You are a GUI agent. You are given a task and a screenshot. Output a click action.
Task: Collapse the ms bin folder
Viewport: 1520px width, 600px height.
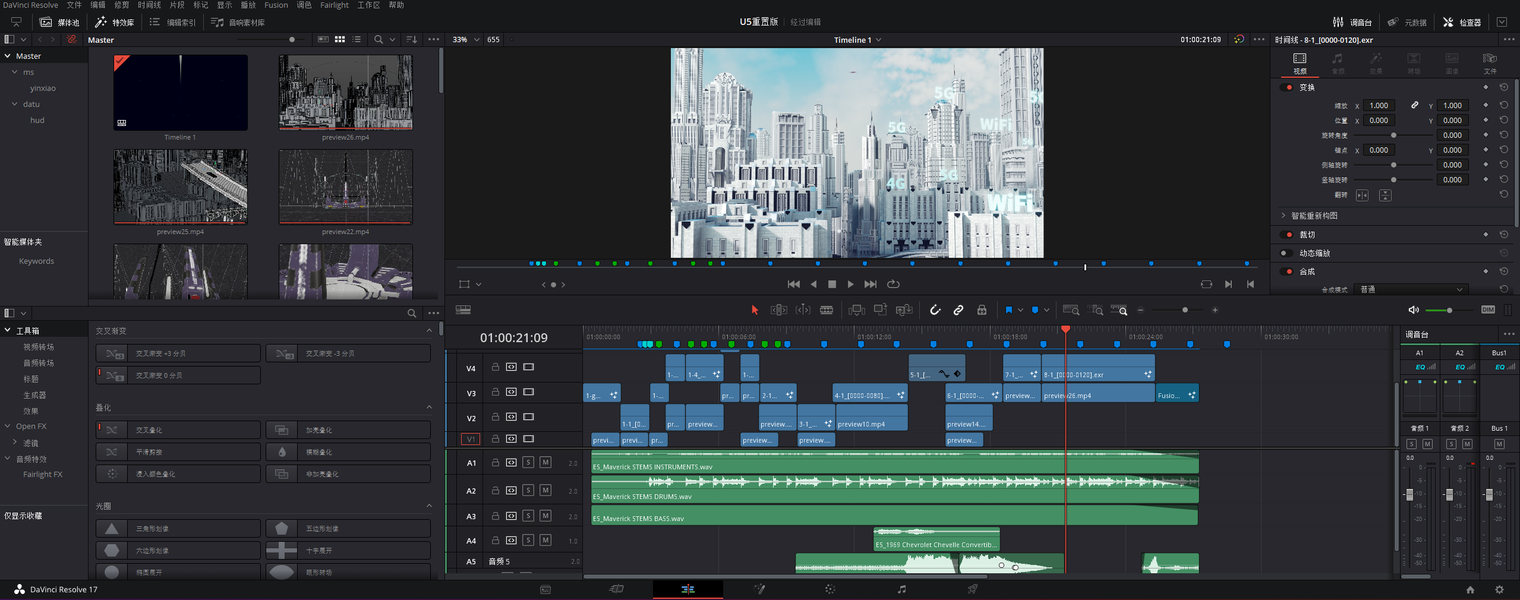click(15, 72)
